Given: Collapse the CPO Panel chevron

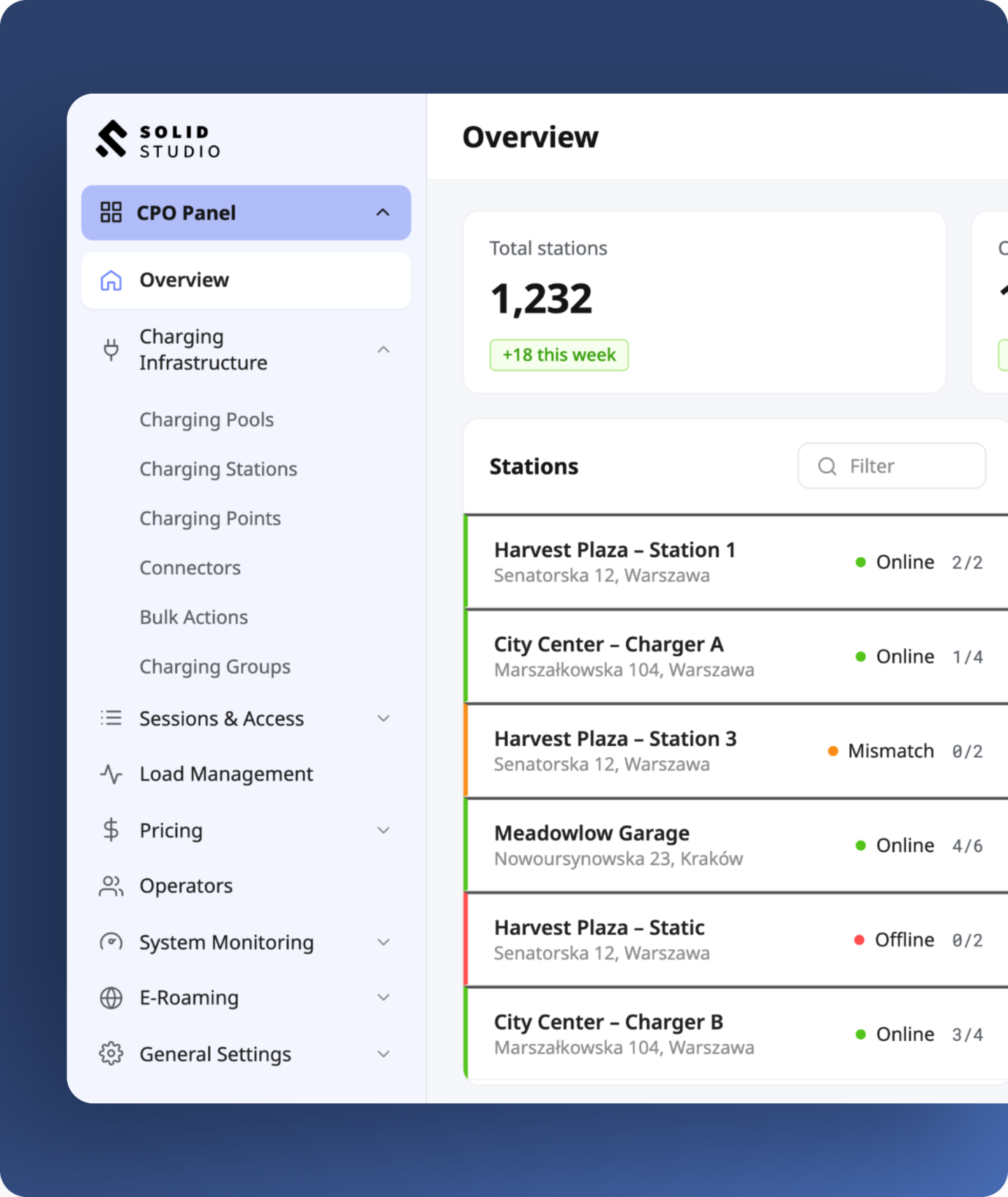Looking at the screenshot, I should [383, 212].
